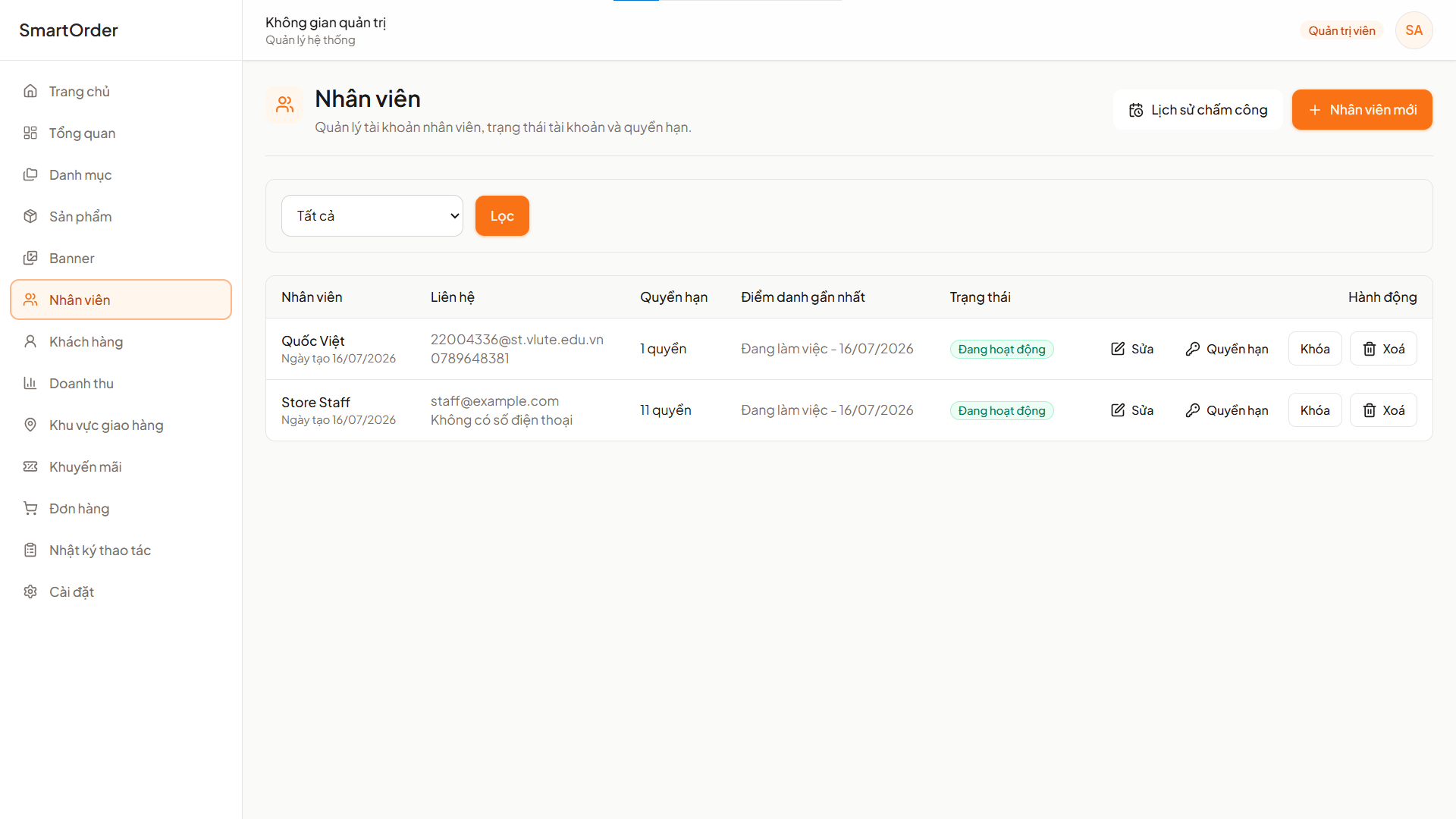Click the Trang chủ home icon

coord(30,91)
